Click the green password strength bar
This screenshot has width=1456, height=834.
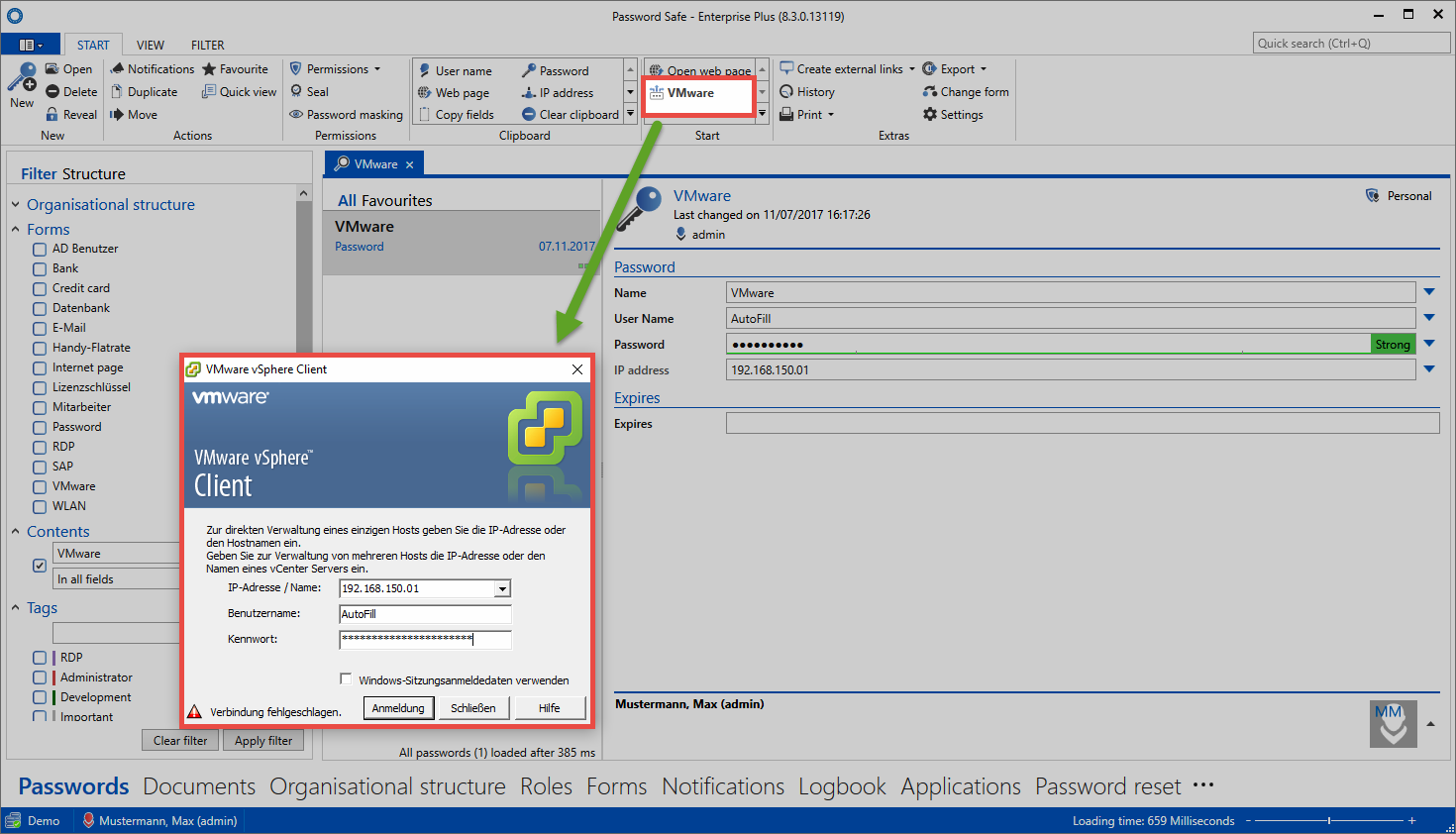1393,345
